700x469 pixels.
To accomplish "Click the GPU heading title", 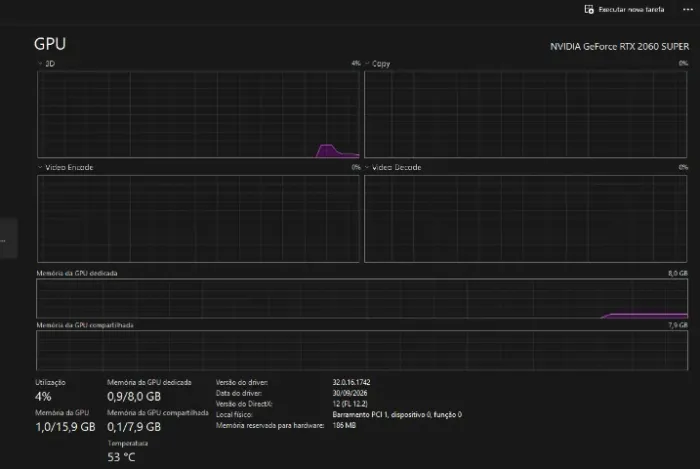I will (x=50, y=44).
